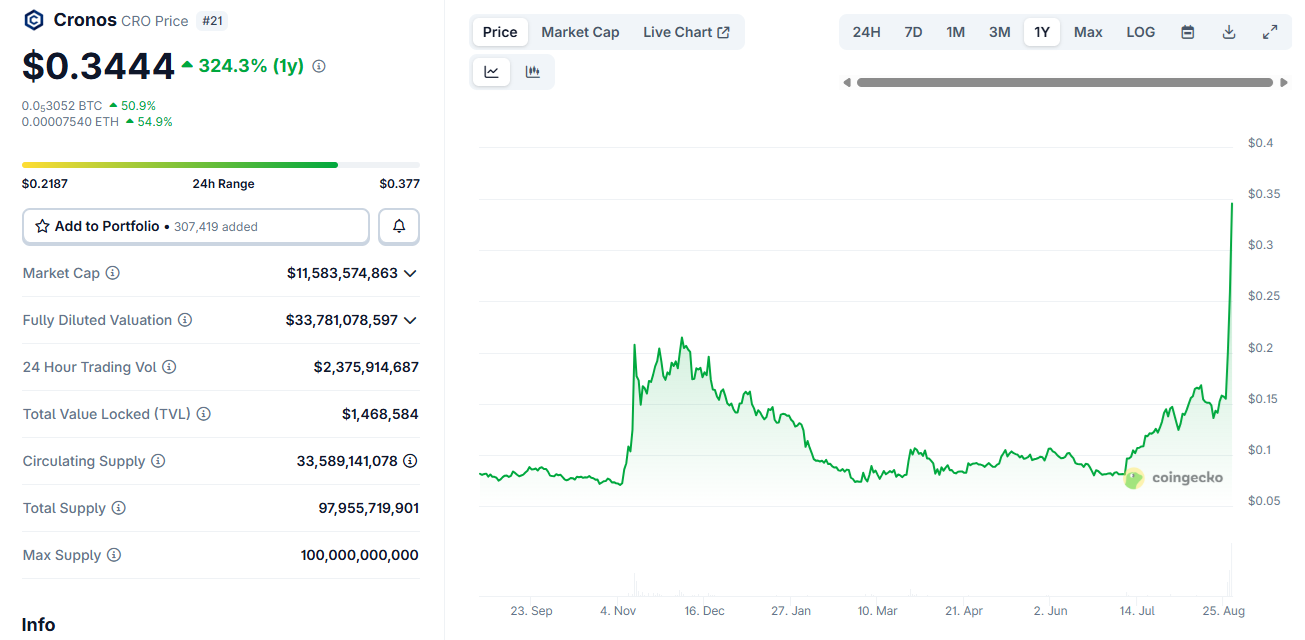Download chart data with download icon
The height and width of the screenshot is (640, 1305).
point(1229,32)
